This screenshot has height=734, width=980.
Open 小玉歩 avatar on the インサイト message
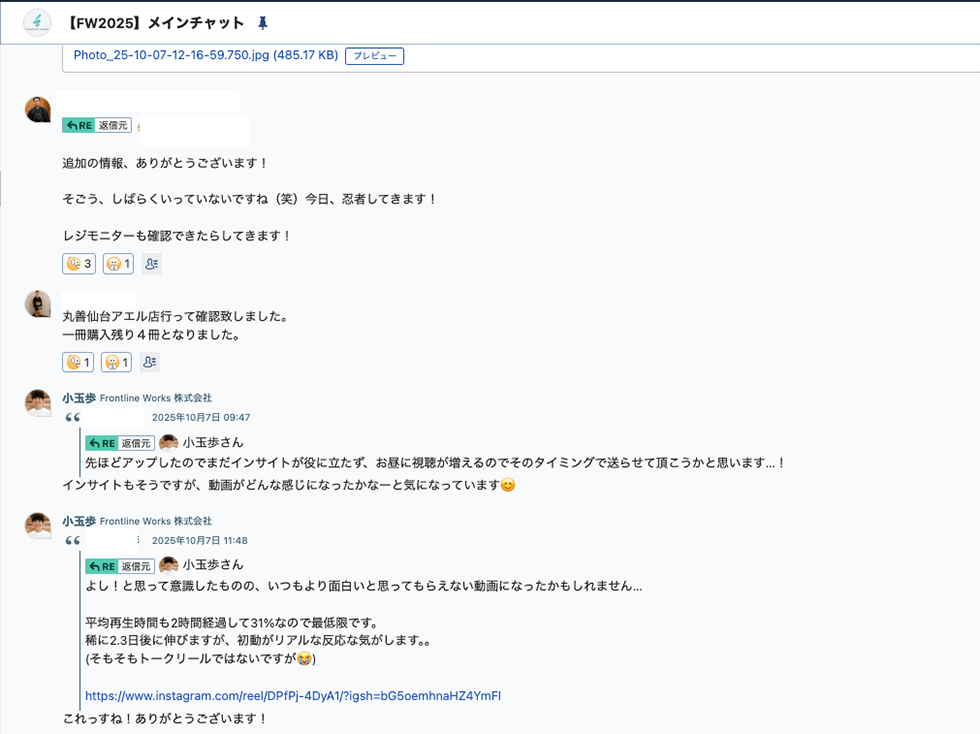point(38,402)
